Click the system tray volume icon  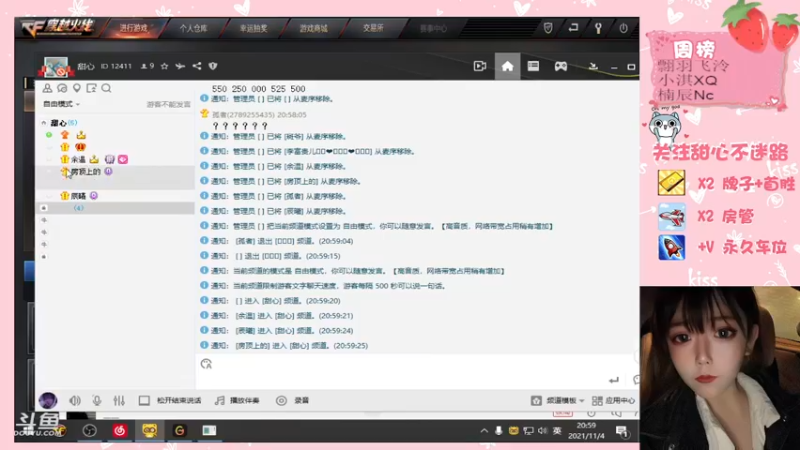[x=542, y=431]
